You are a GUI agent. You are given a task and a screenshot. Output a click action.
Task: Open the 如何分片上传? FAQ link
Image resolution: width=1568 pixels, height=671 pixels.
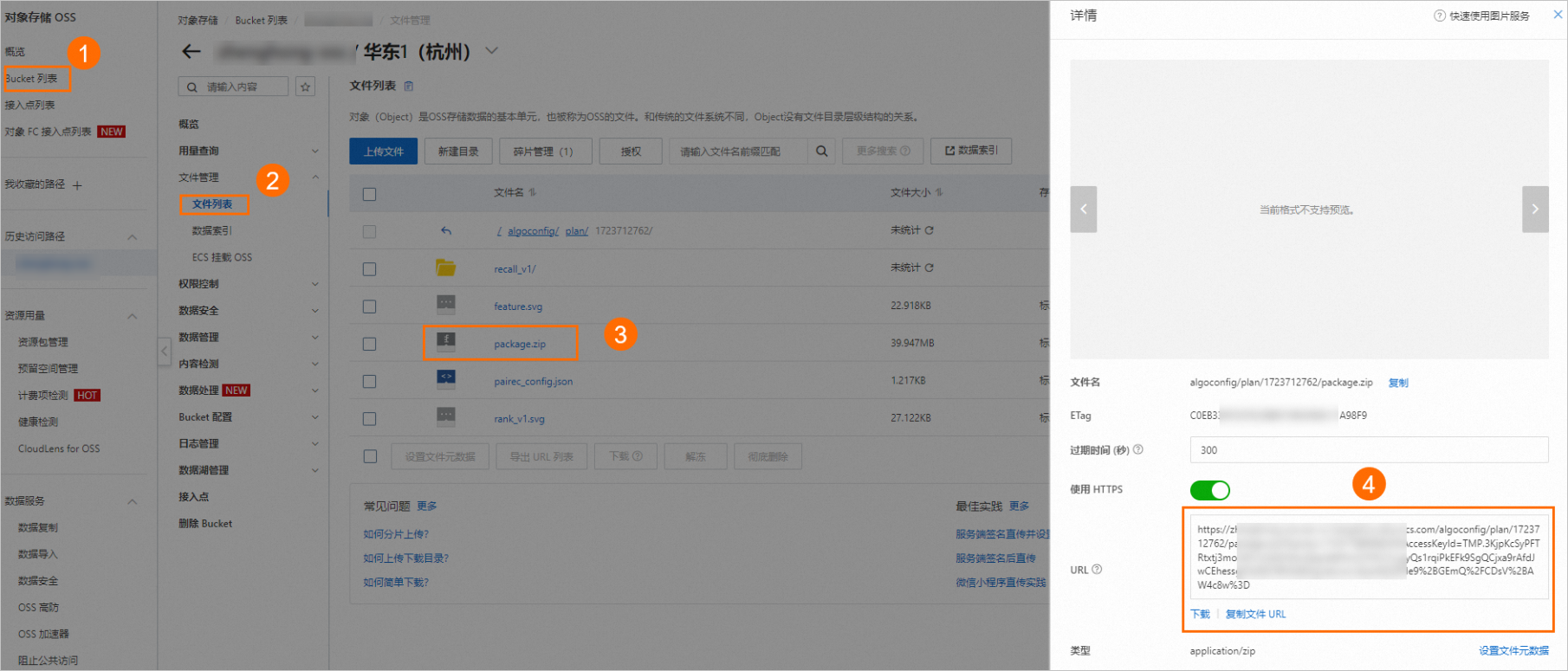396,534
